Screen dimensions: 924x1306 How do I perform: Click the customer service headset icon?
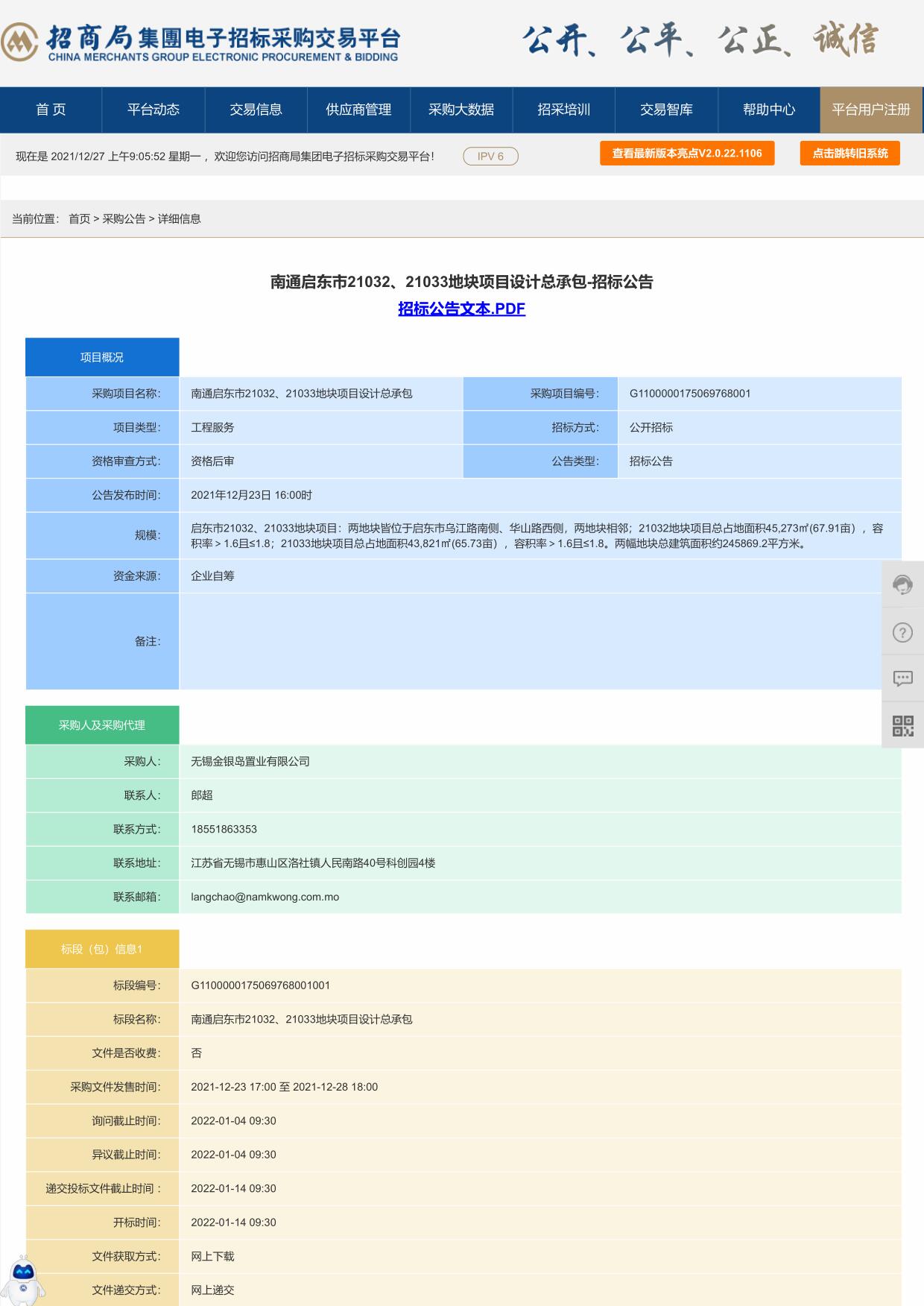(x=902, y=585)
